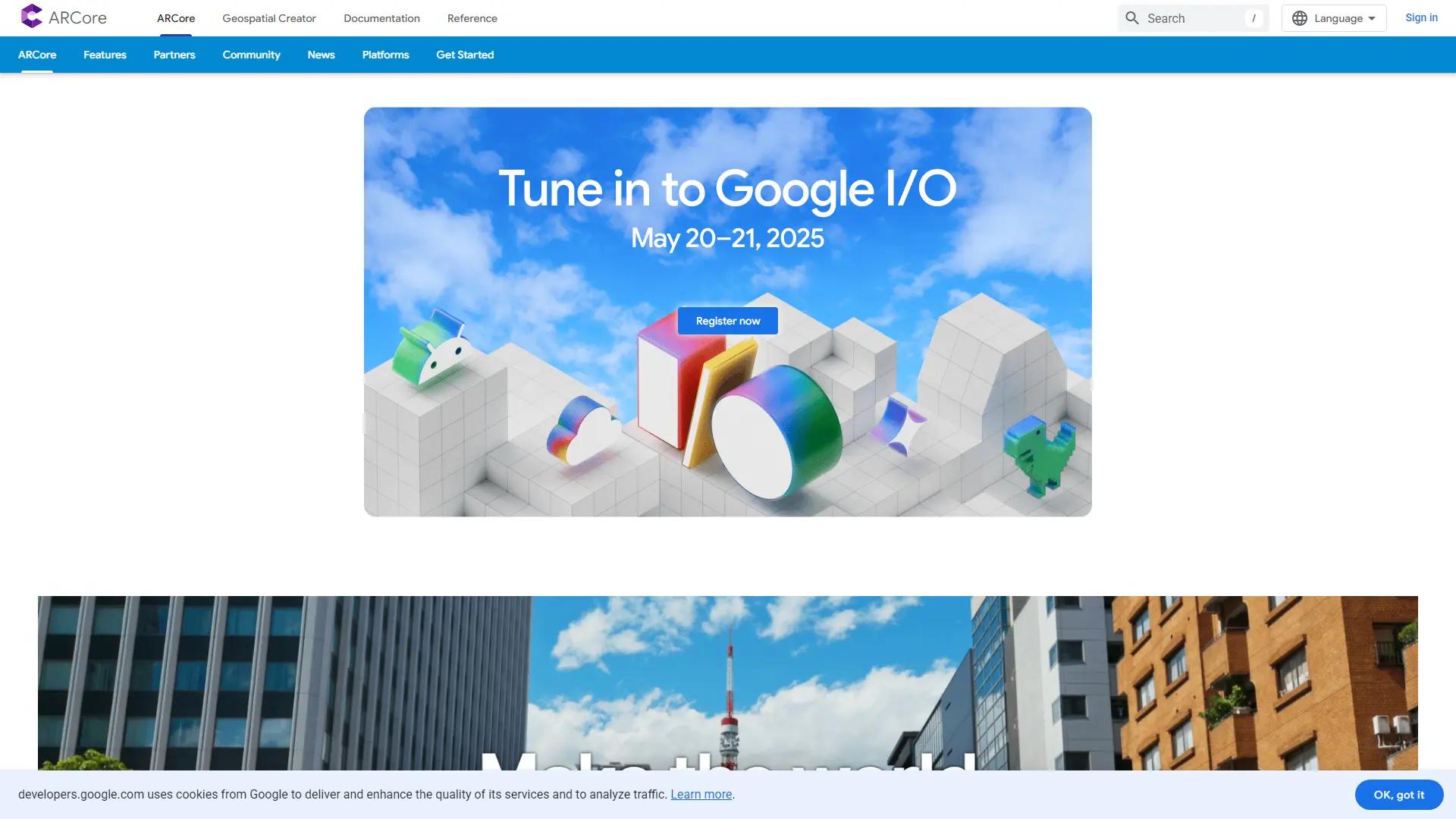The height and width of the screenshot is (819, 1456).
Task: Open the Learn more cookies link
Action: click(701, 795)
